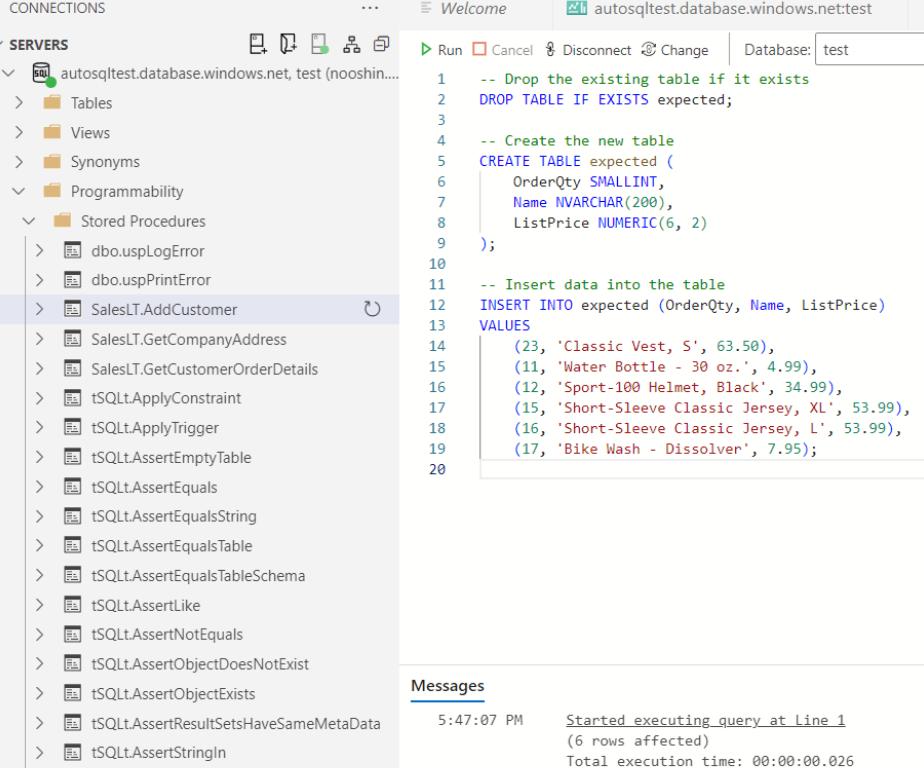The image size is (924, 768).
Task: Click the Welcome tab icon
Action: (426, 8)
